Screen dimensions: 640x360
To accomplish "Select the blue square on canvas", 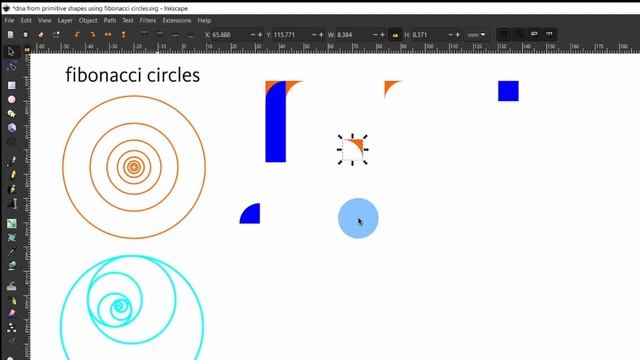I will point(508,91).
